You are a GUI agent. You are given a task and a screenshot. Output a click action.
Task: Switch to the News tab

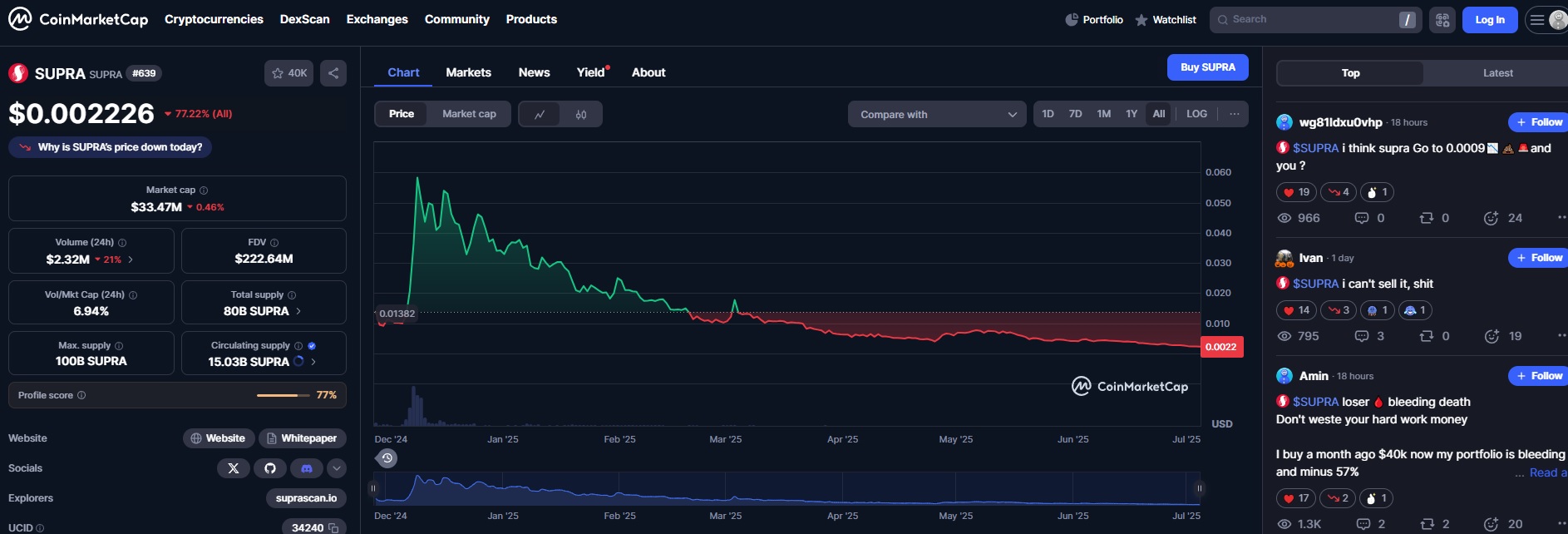pos(535,72)
